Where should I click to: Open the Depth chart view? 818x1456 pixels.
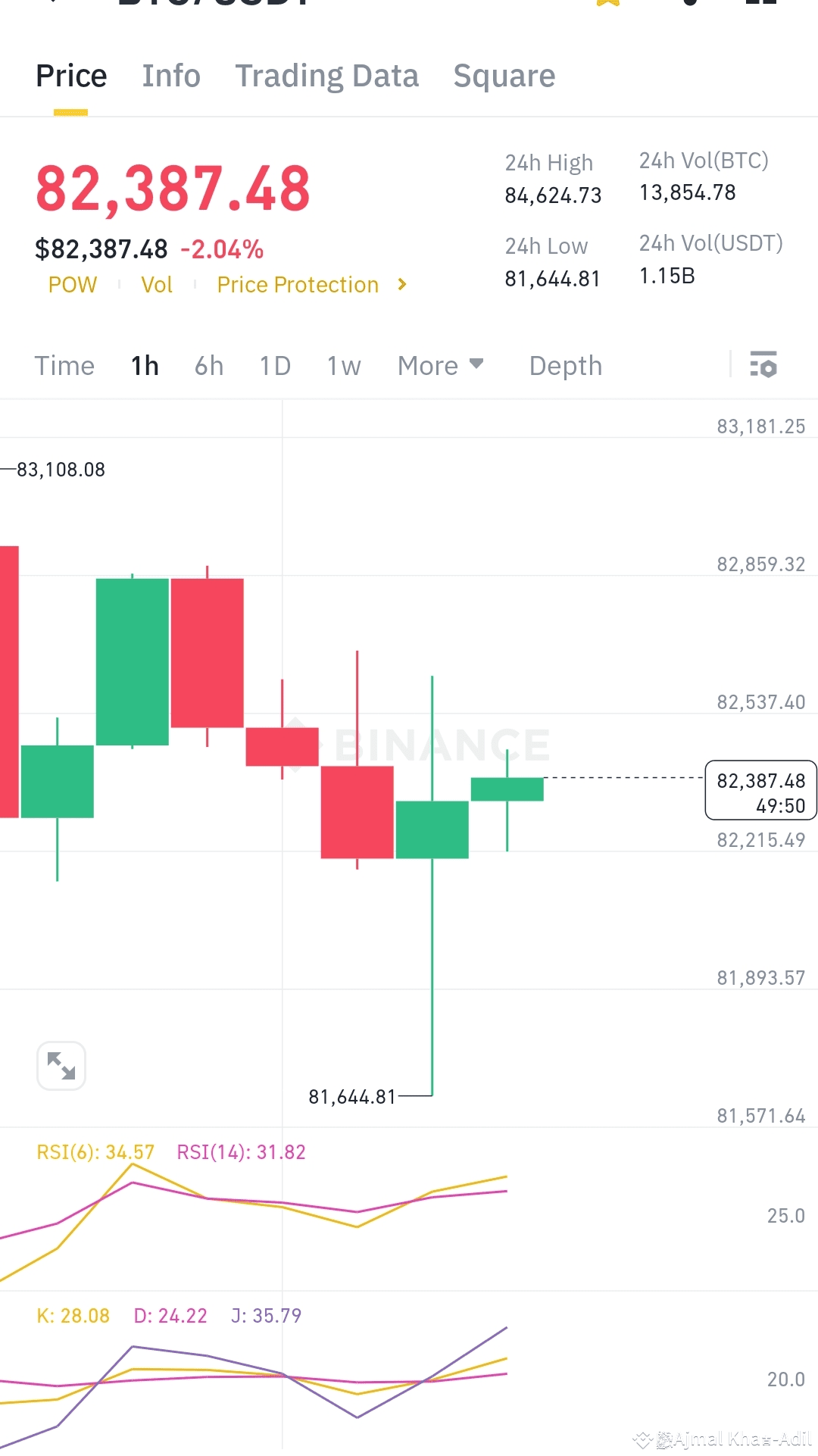coord(566,366)
